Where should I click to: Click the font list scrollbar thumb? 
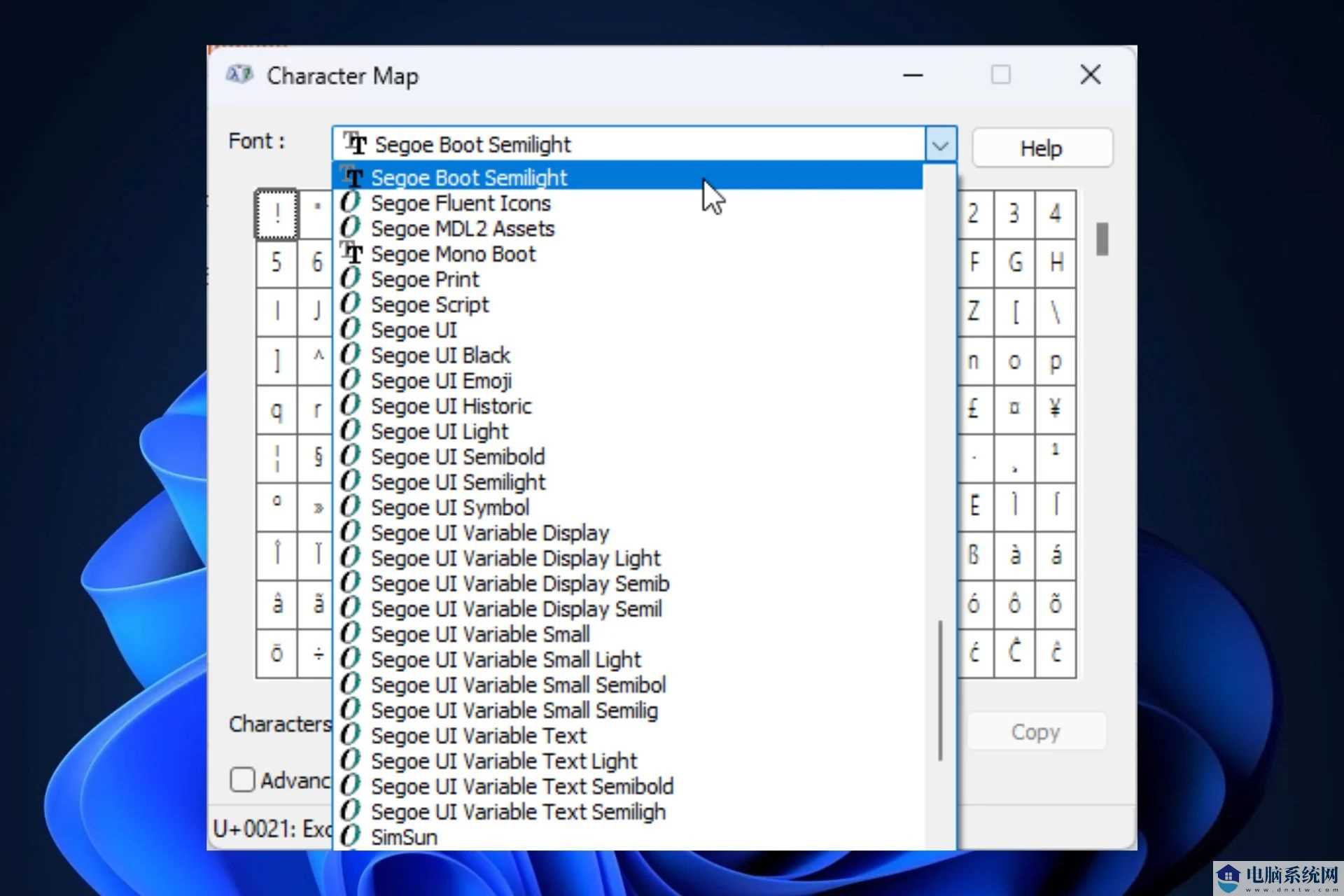tap(939, 691)
